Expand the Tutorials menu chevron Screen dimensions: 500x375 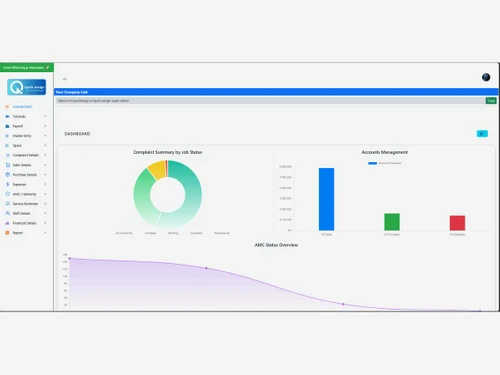point(45,116)
